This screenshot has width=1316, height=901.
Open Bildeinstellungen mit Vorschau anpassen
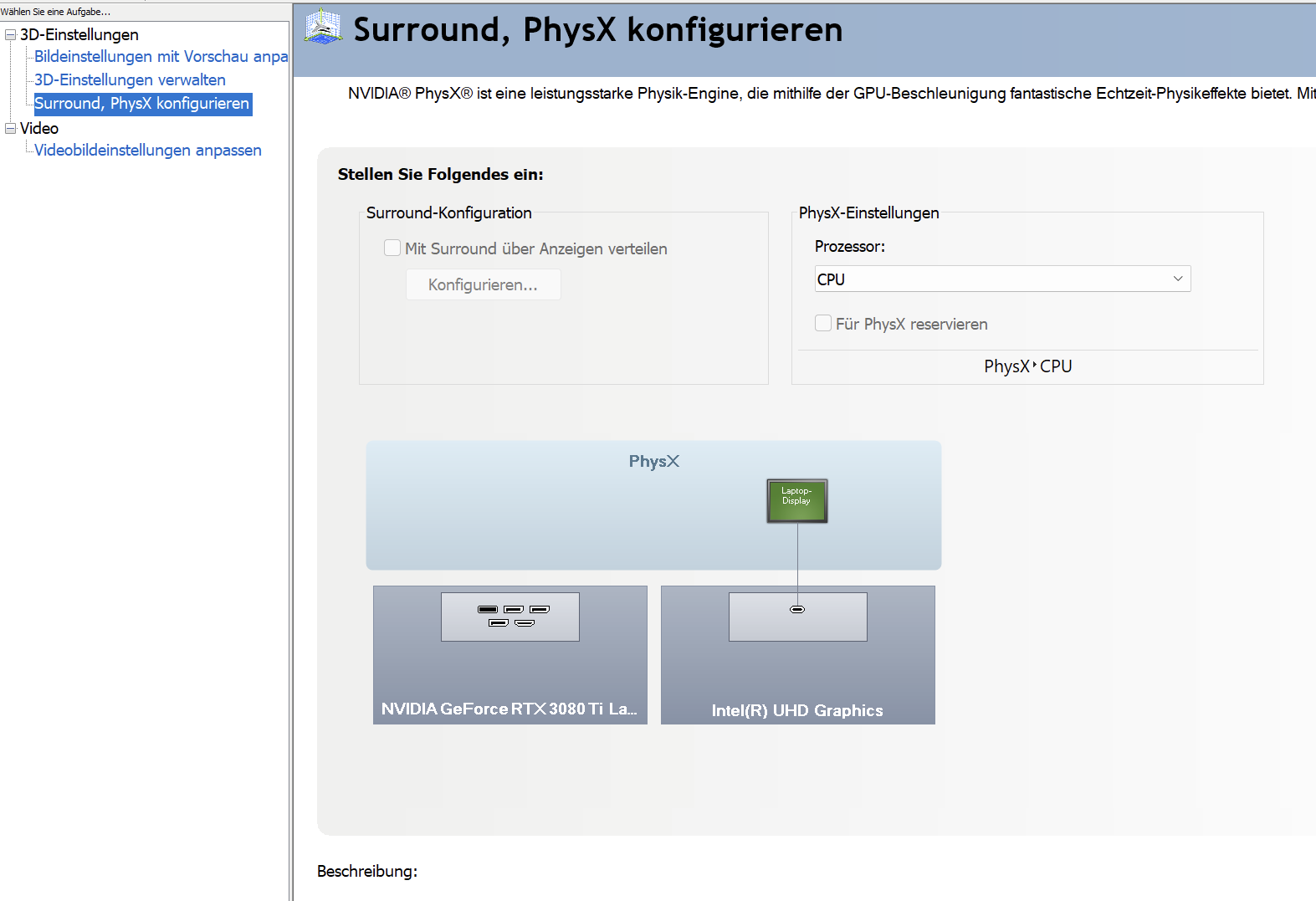click(161, 56)
